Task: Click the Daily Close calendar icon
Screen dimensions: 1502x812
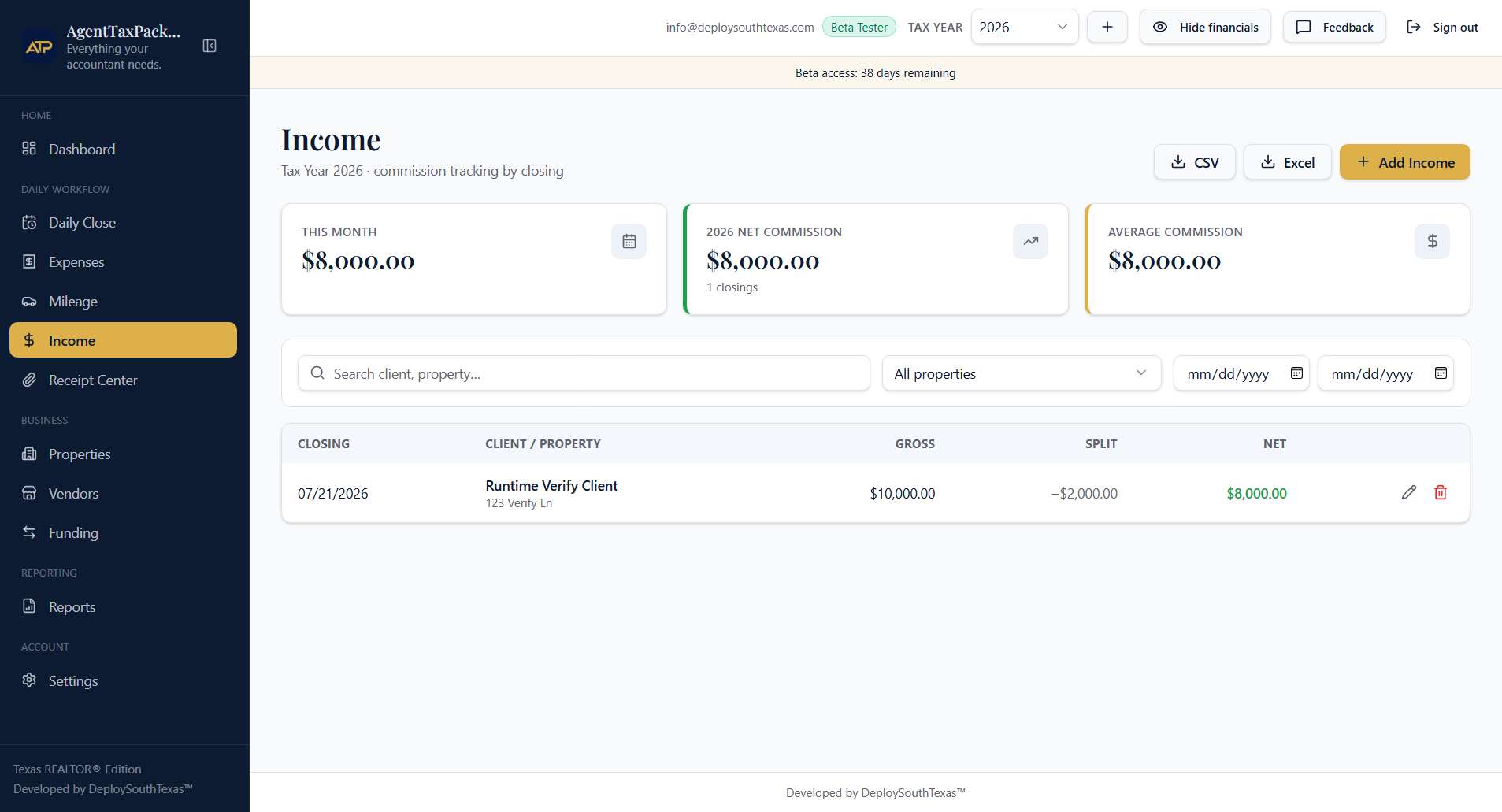Action: (29, 222)
